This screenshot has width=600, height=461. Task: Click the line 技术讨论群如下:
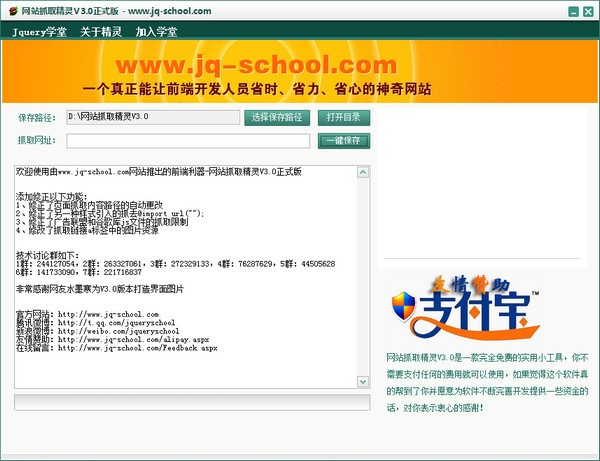[x=47, y=256]
